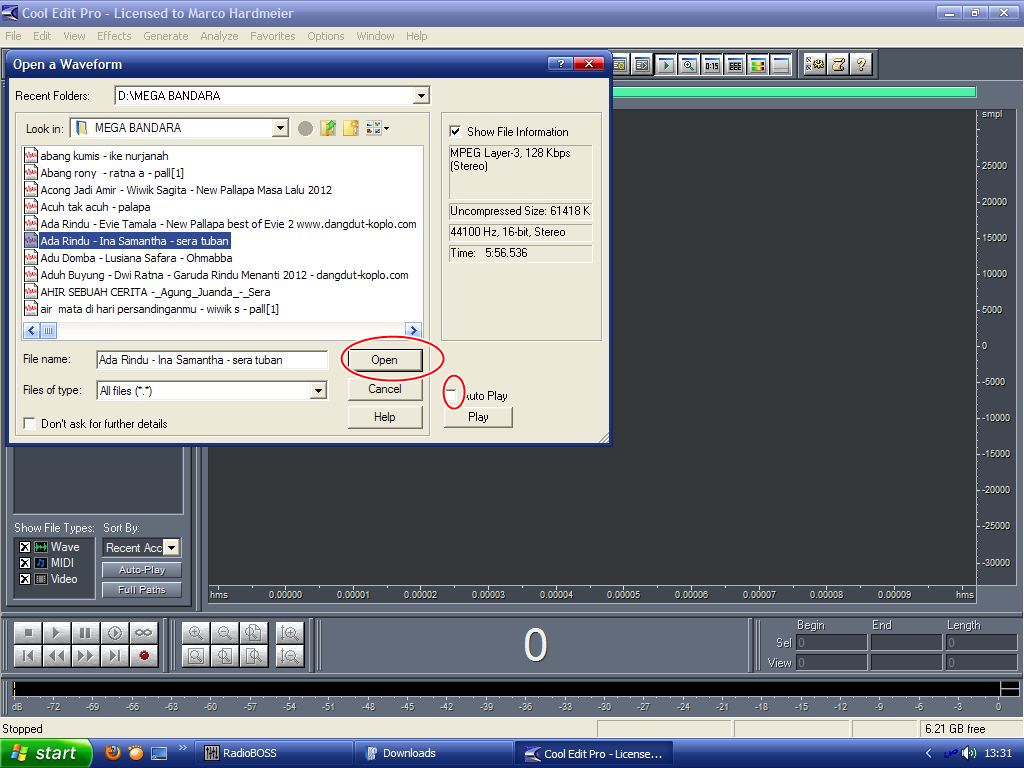Image resolution: width=1024 pixels, height=768 pixels.
Task: Click the 0:15 time window toolbar icon
Action: pyautogui.click(x=711, y=65)
